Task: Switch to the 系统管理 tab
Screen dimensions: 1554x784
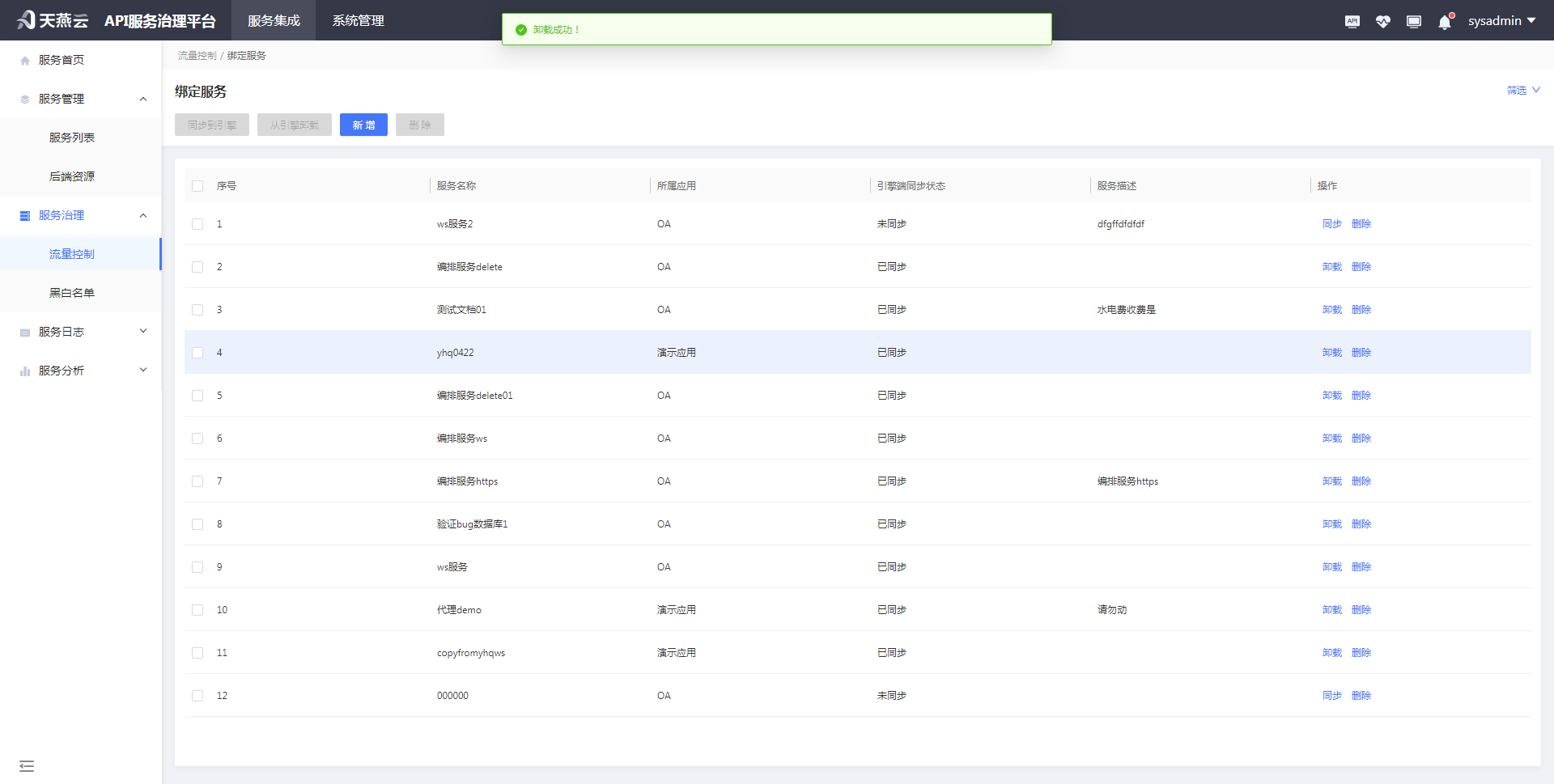Action: 357,20
